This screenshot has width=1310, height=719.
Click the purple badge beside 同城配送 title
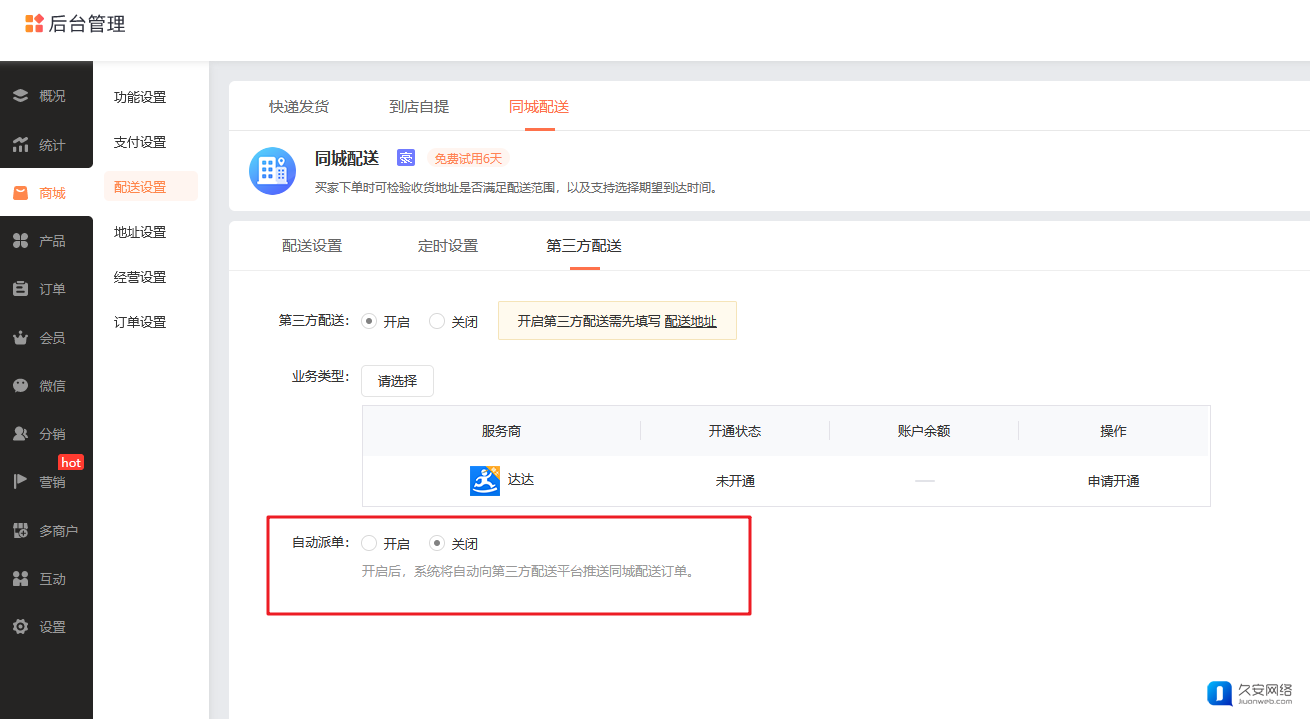(x=405, y=158)
